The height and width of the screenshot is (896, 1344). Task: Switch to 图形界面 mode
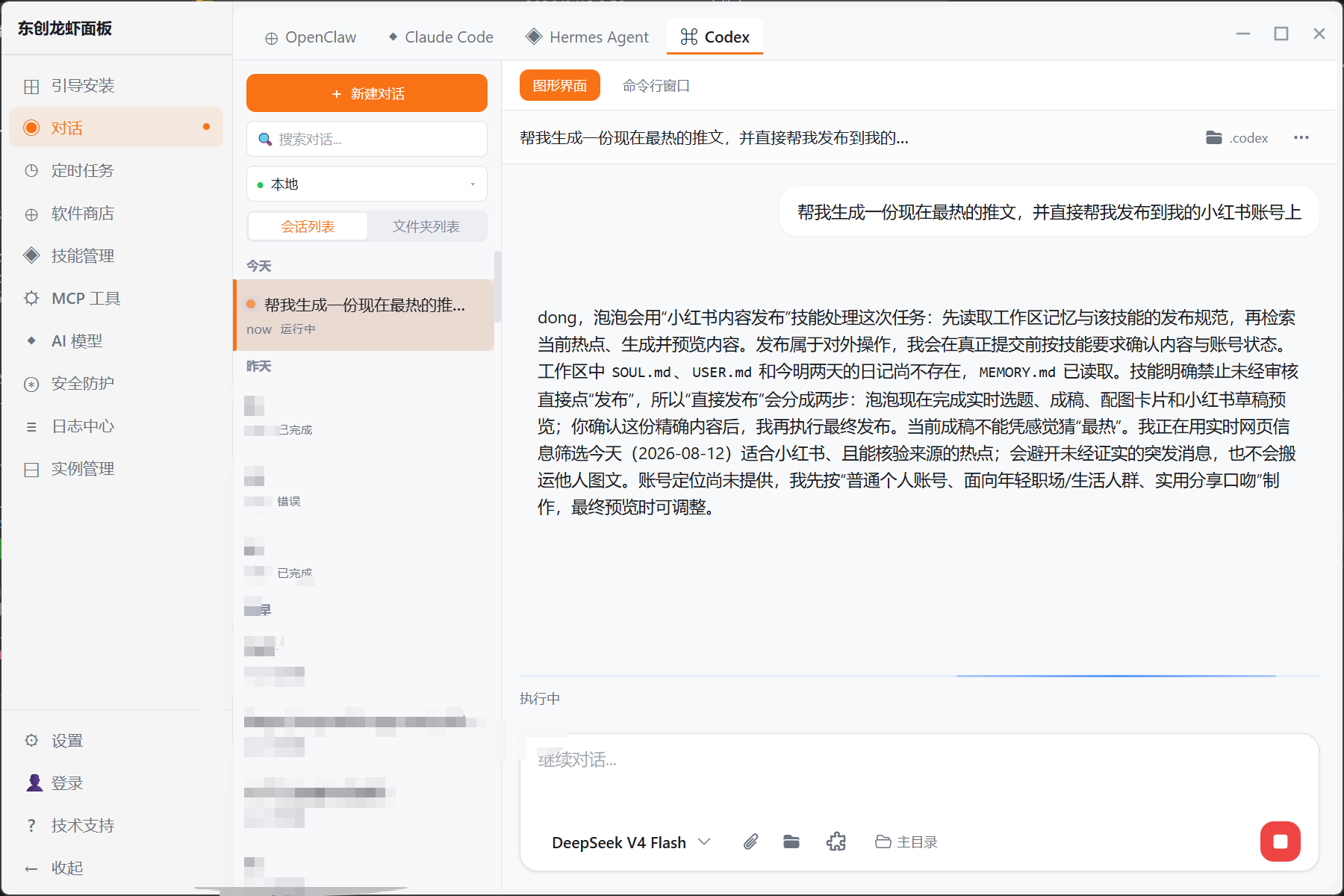click(x=560, y=86)
